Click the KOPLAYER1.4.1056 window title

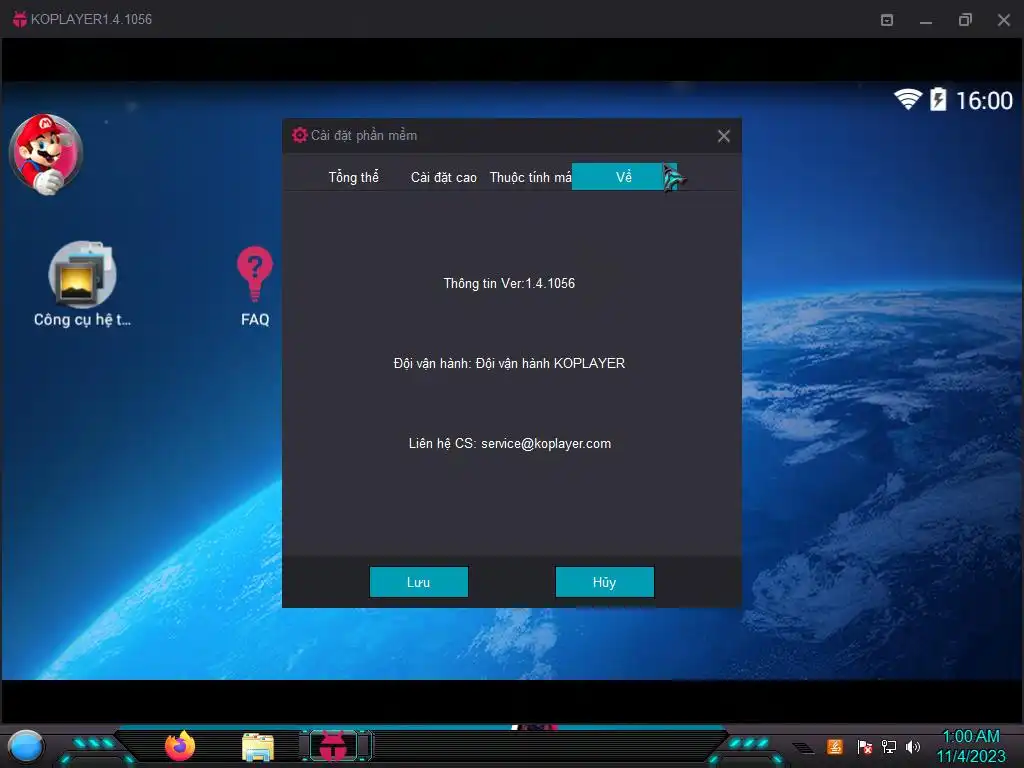[91, 19]
